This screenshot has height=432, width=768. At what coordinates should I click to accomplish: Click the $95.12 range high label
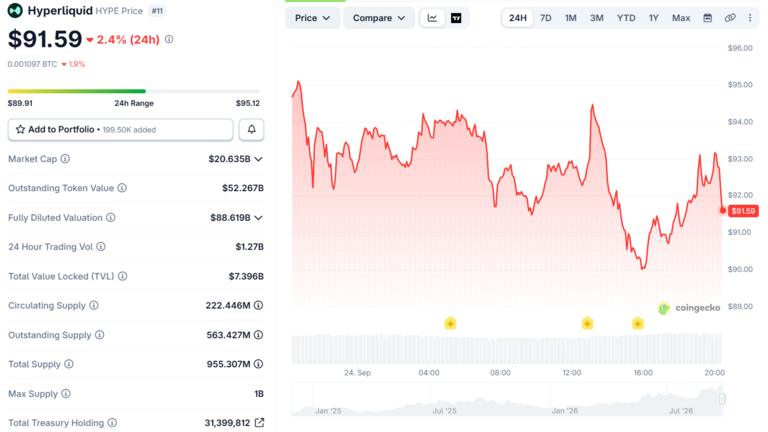[248, 103]
